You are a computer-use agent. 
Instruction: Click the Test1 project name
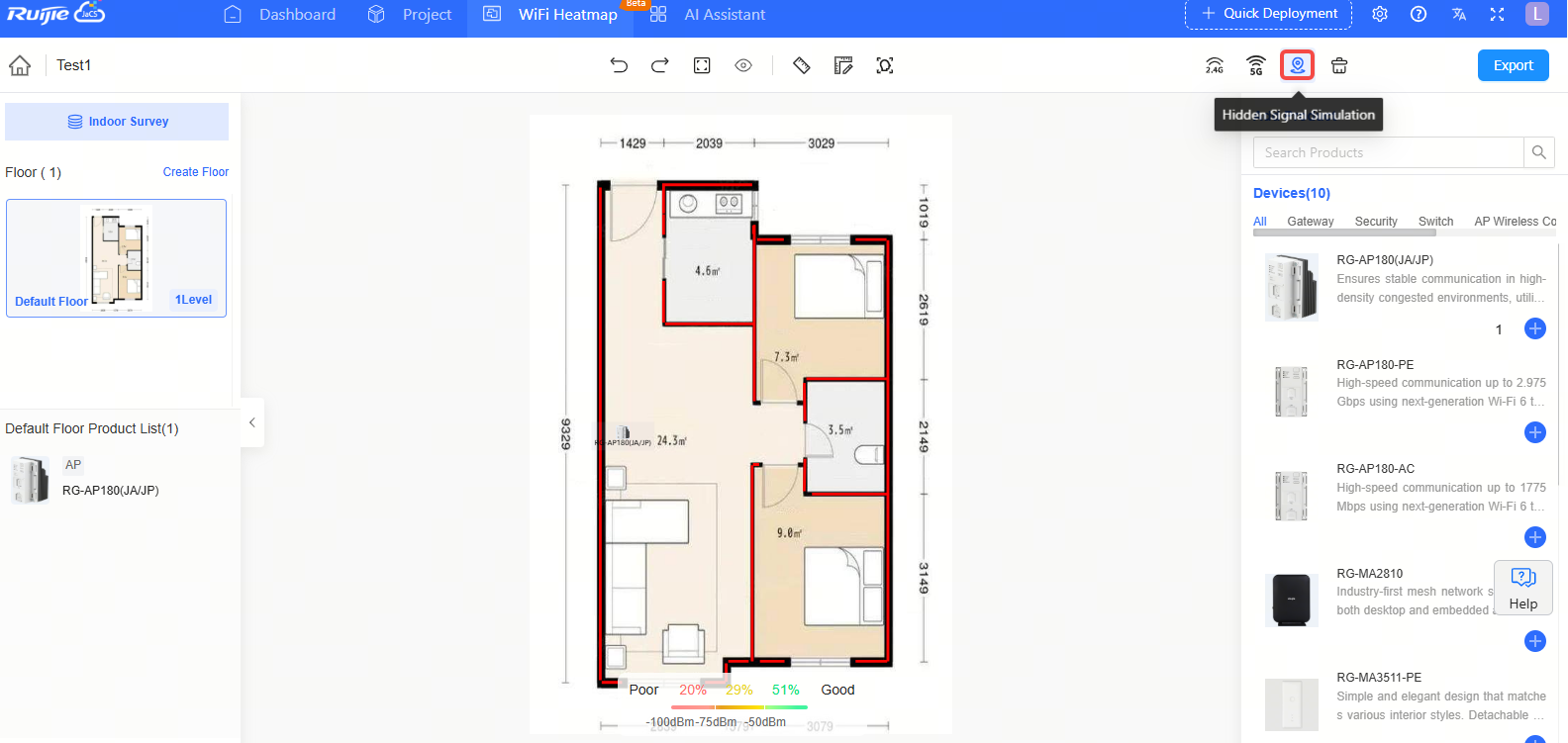[x=73, y=65]
